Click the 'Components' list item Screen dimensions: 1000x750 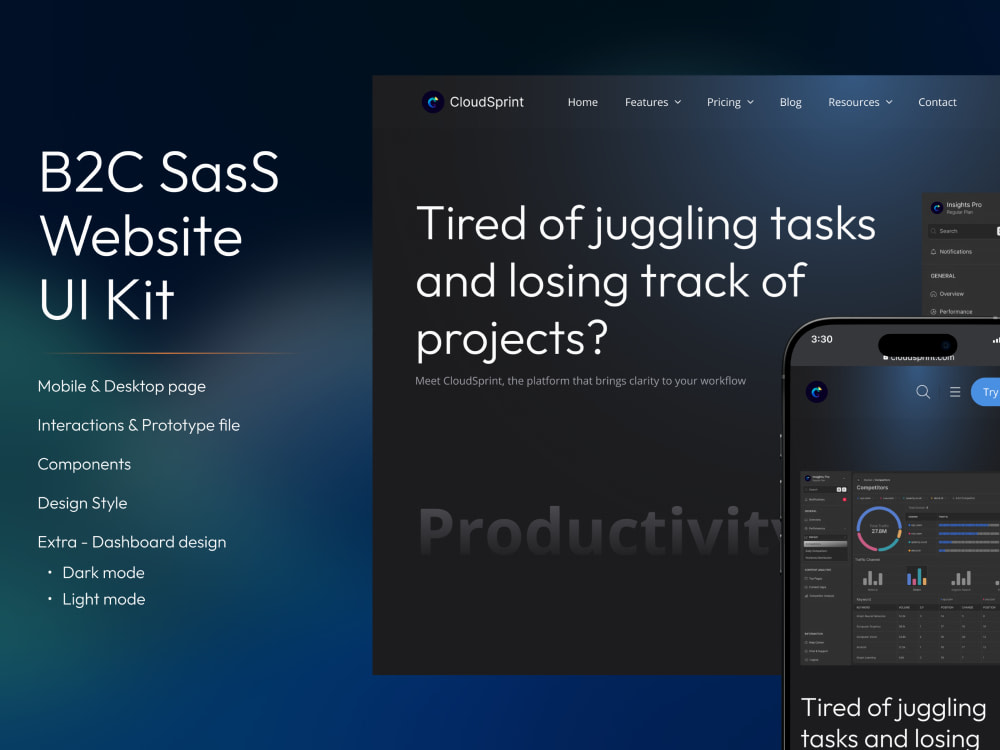[84, 464]
